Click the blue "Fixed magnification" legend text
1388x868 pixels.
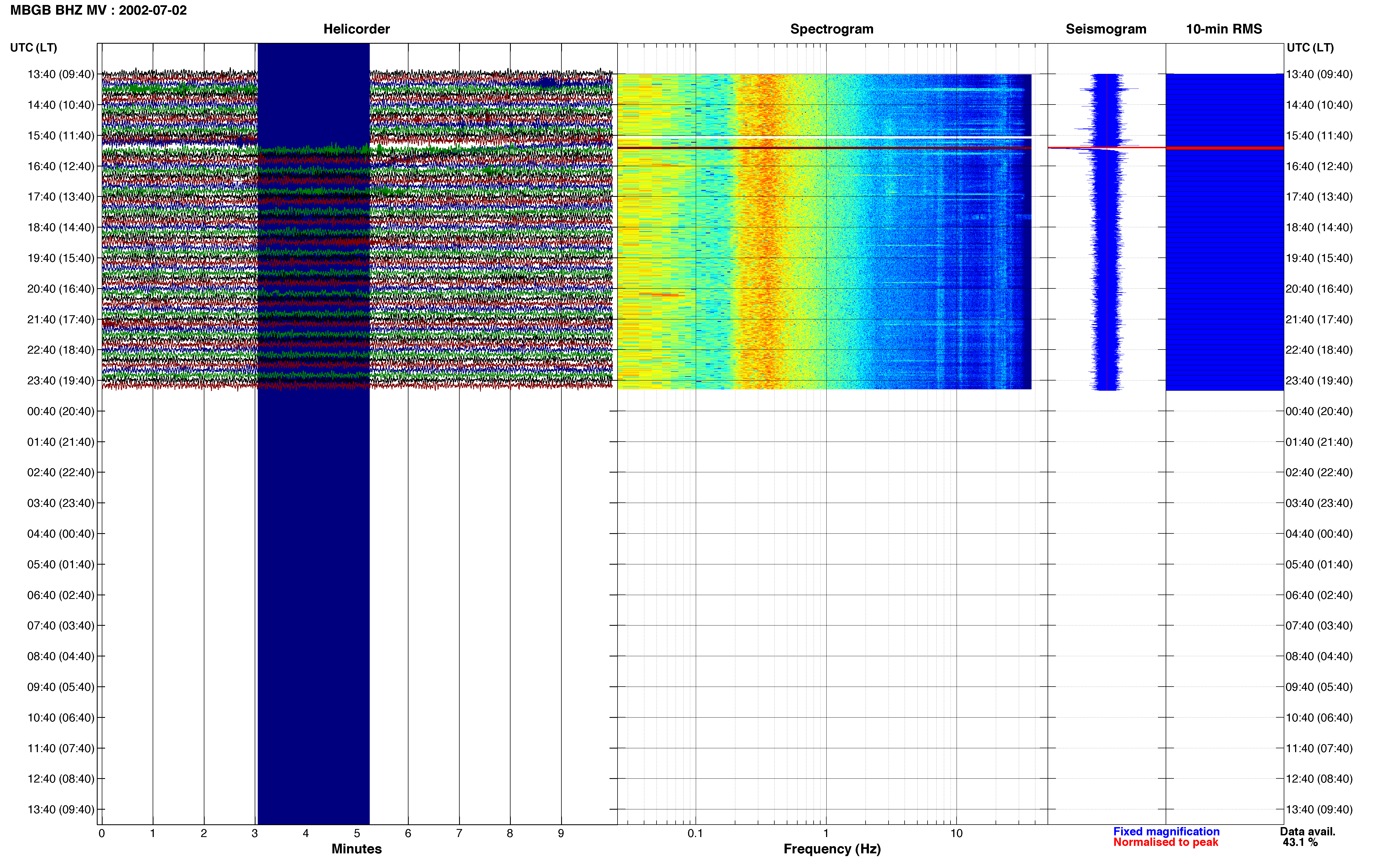tap(1166, 832)
